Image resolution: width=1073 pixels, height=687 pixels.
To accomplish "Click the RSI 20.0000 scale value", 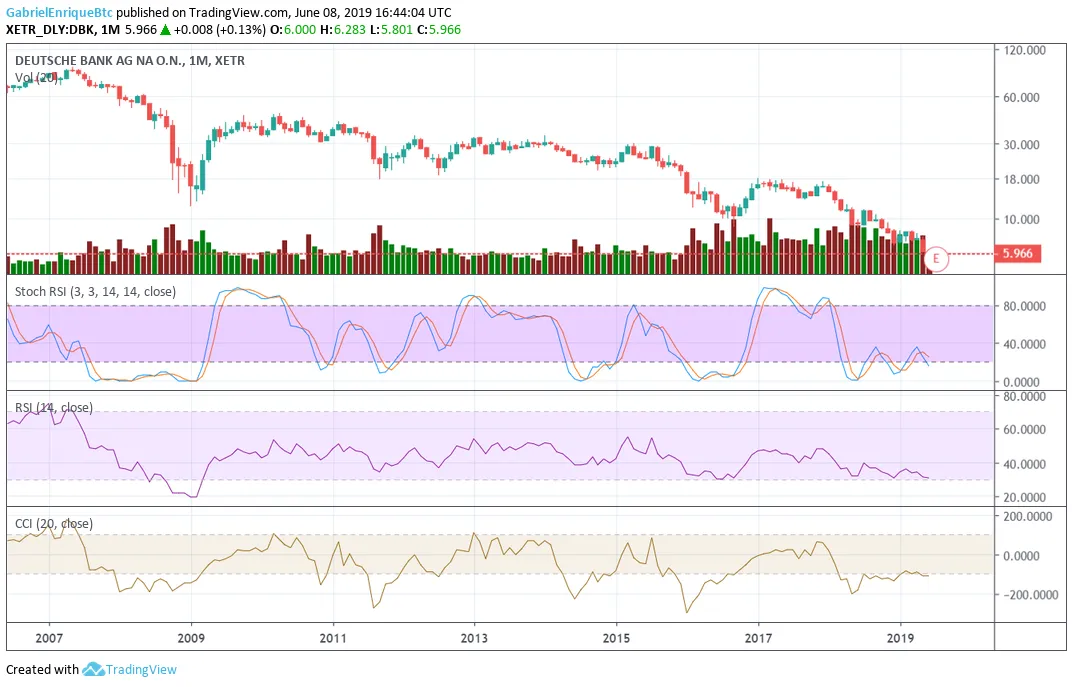I will [1024, 497].
